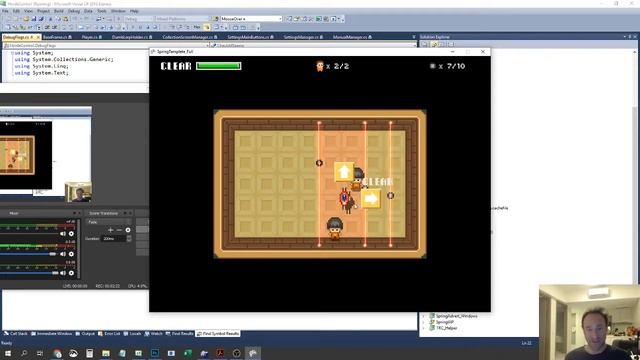Expand the TRC_Helper project node
The image size is (640, 360).
423,328
